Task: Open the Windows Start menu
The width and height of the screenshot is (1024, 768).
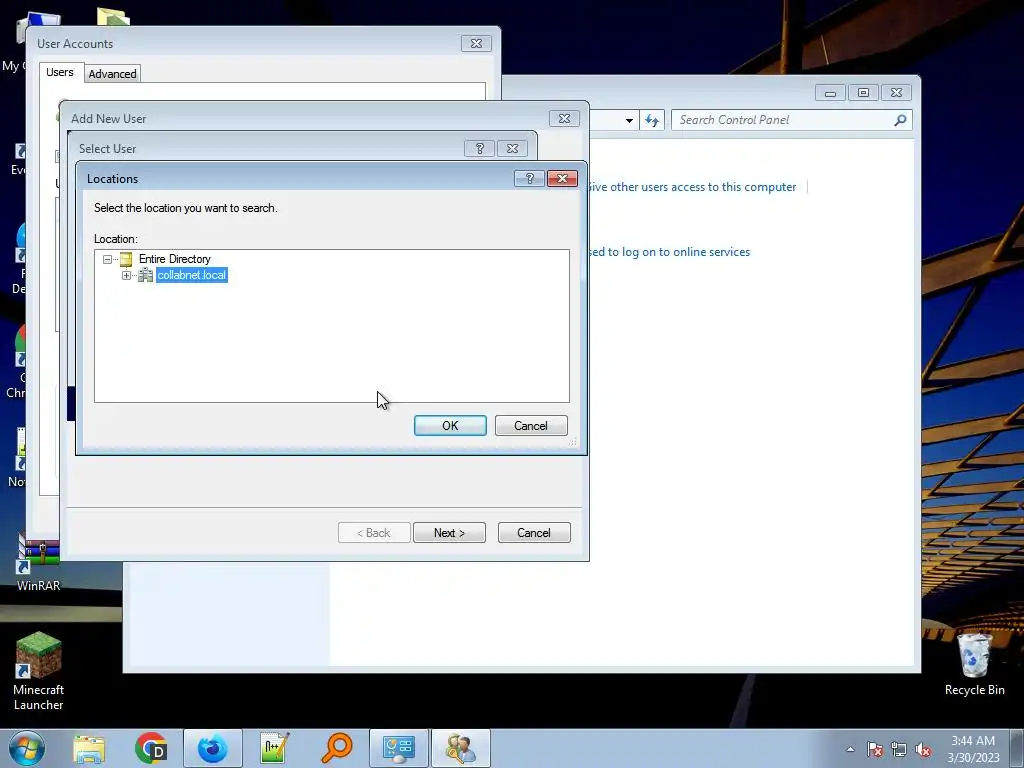Action: 27,748
